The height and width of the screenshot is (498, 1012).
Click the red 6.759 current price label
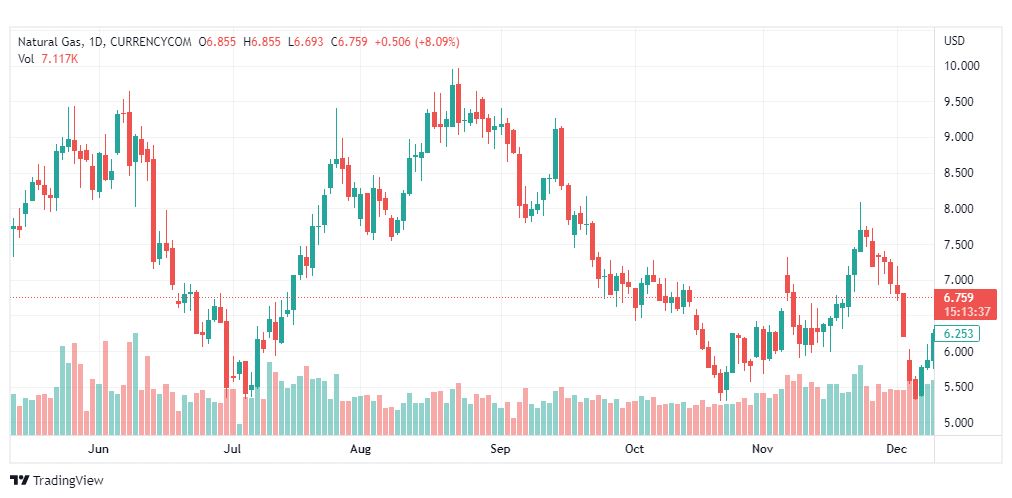pos(958,298)
